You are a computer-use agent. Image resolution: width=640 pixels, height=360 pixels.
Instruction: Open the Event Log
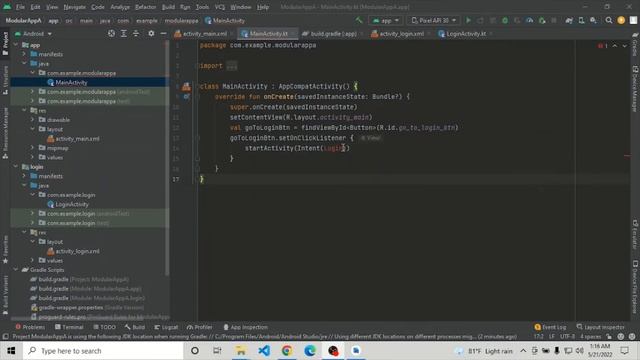pos(550,327)
